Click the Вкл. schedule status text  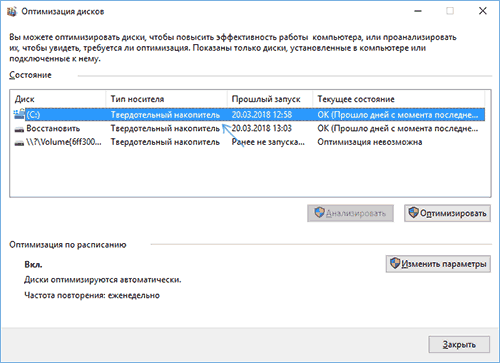click(33, 265)
